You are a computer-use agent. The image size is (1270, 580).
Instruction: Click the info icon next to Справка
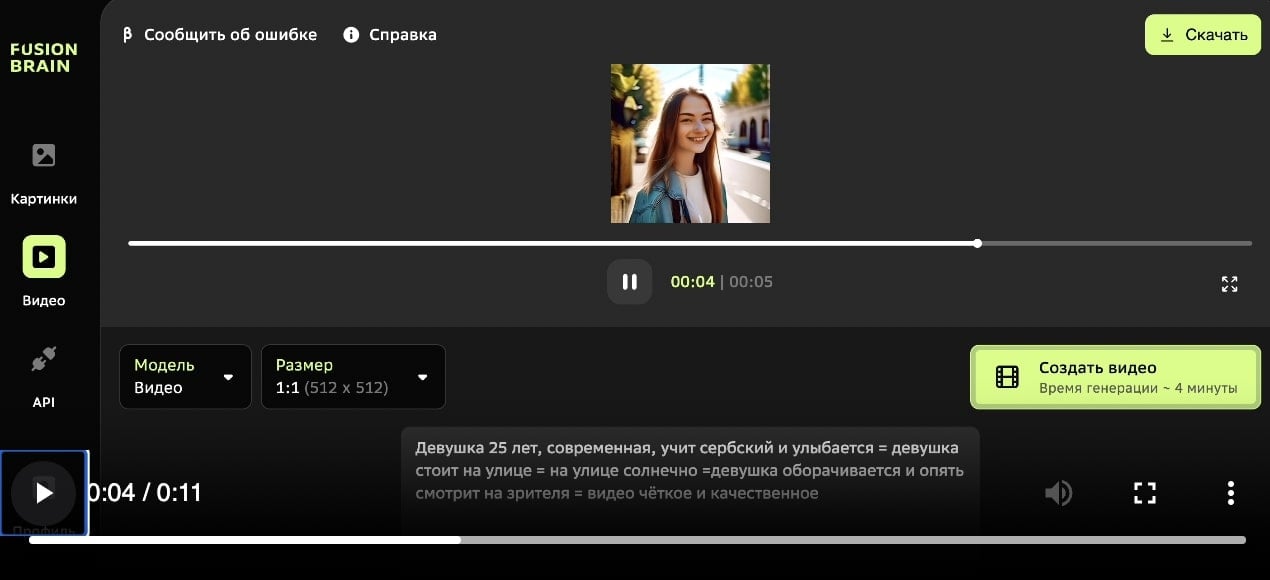point(350,34)
